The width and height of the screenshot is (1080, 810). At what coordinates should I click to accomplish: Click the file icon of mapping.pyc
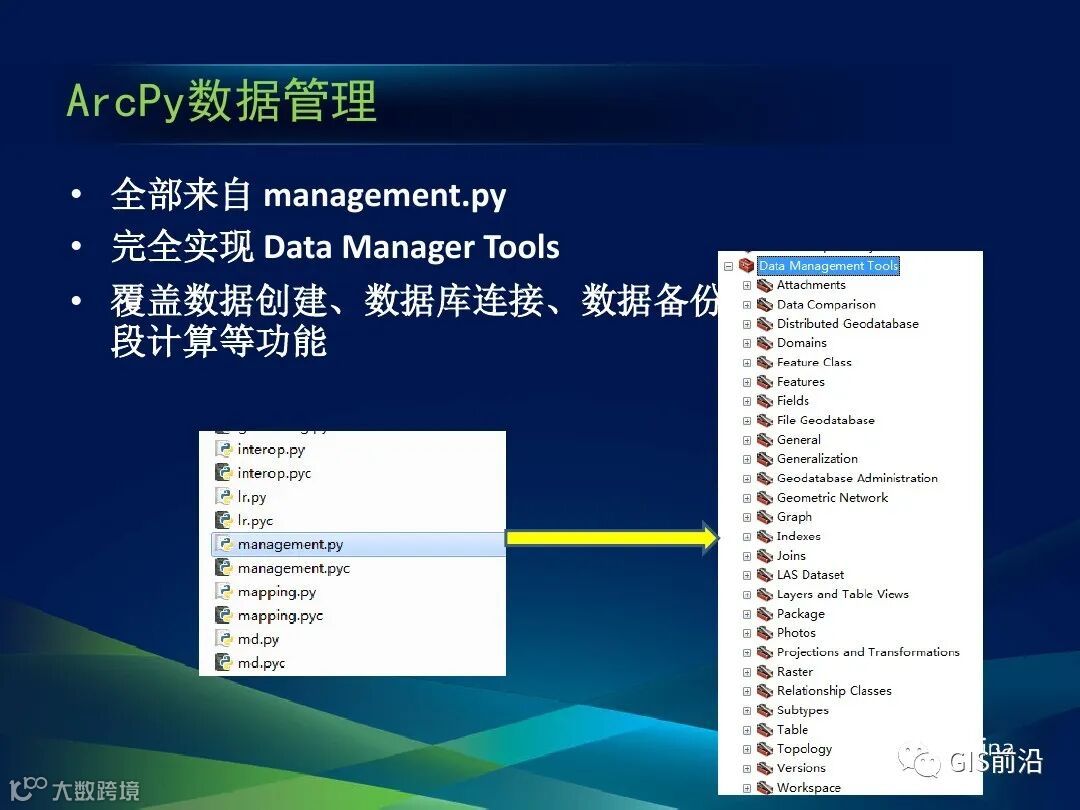[x=223, y=615]
